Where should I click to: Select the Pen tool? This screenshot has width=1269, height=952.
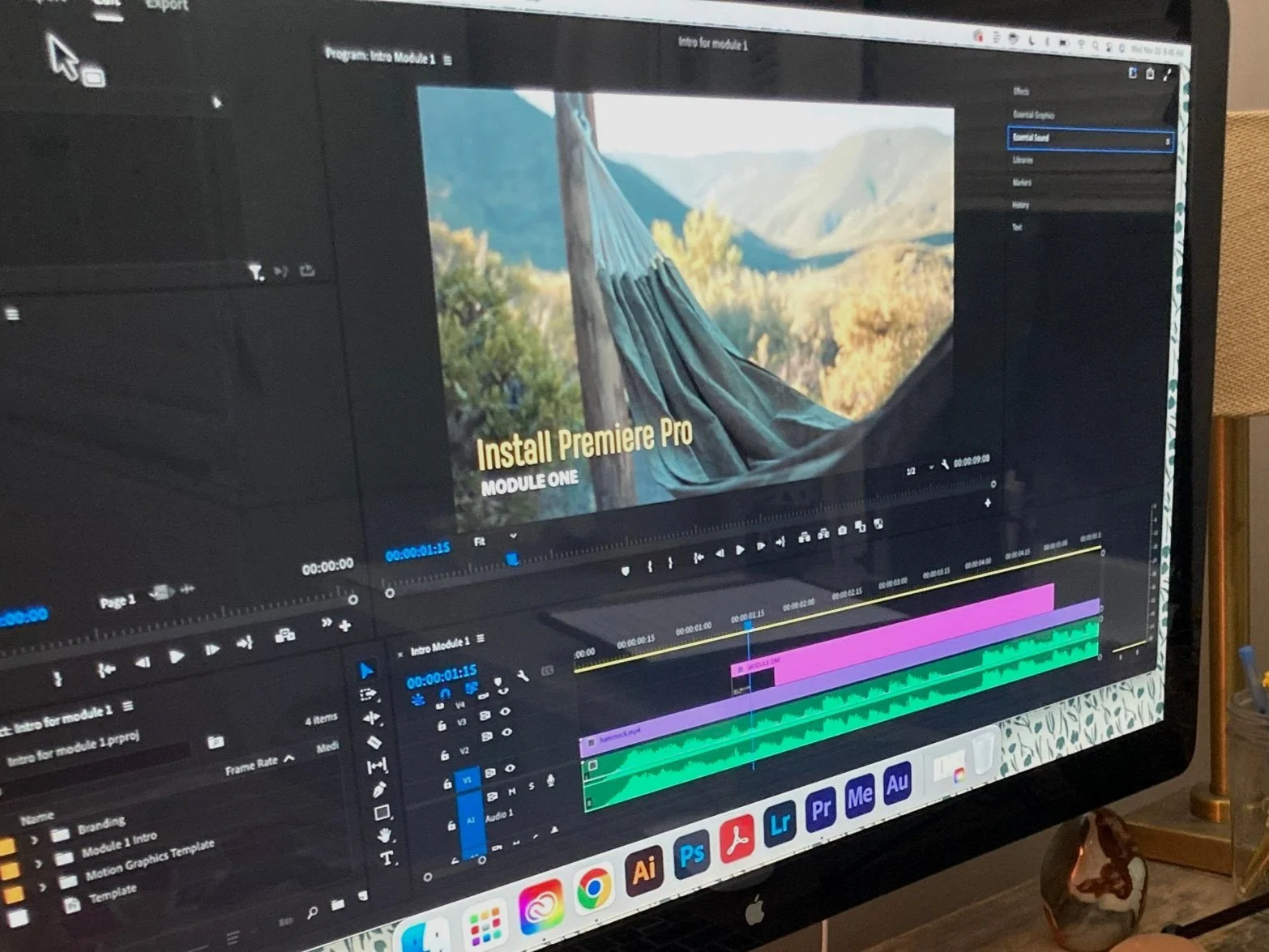point(380,789)
